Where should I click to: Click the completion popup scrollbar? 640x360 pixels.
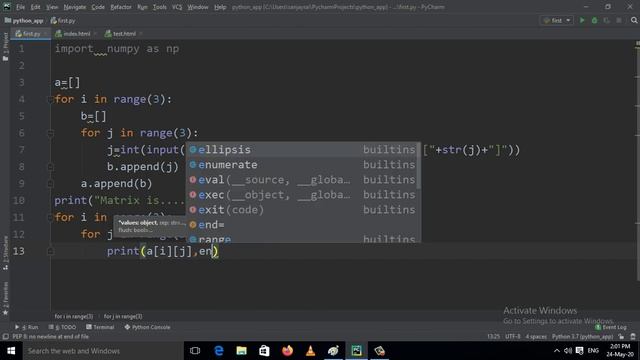(x=419, y=166)
